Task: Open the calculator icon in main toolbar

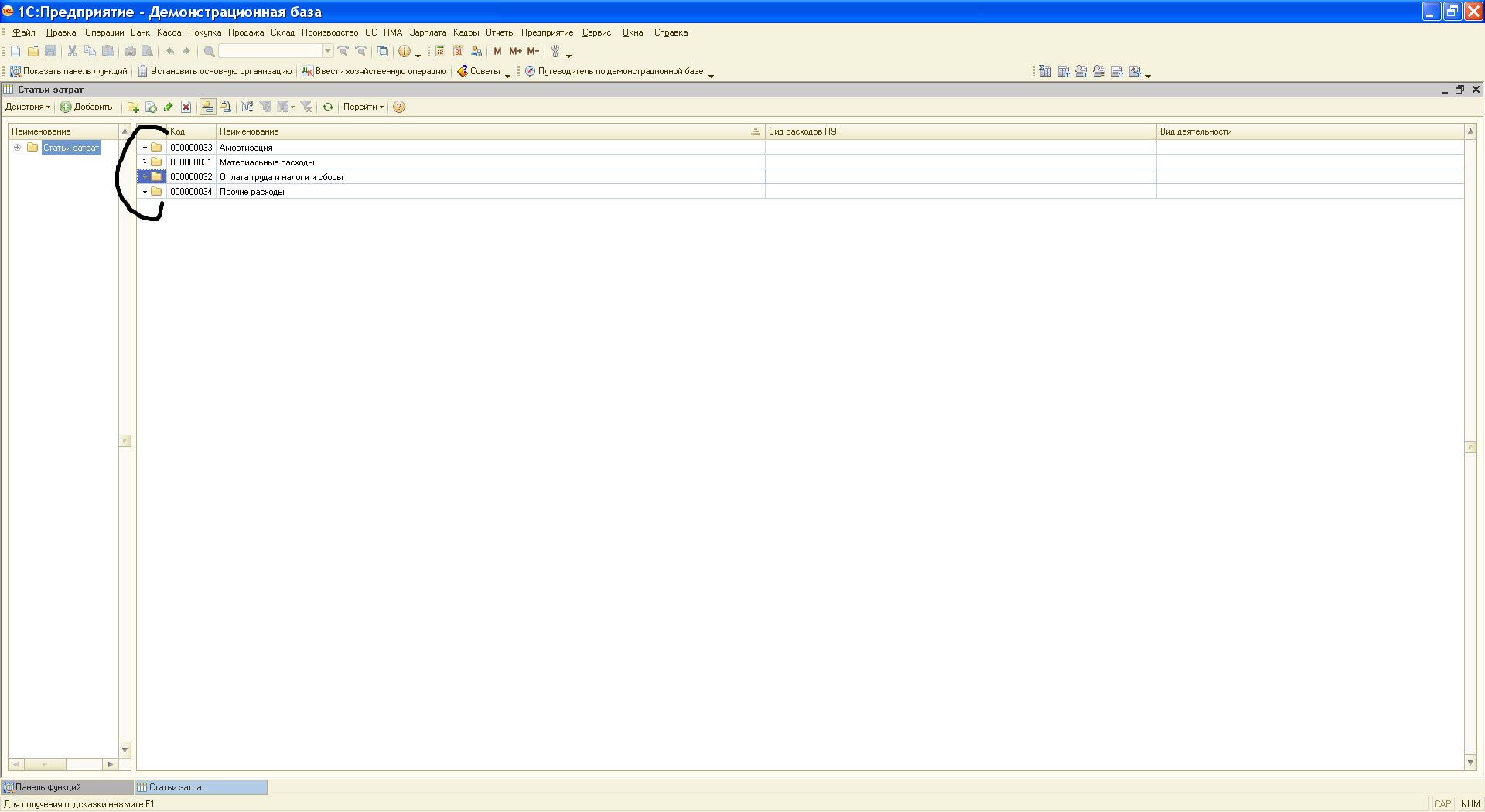Action: coord(440,51)
